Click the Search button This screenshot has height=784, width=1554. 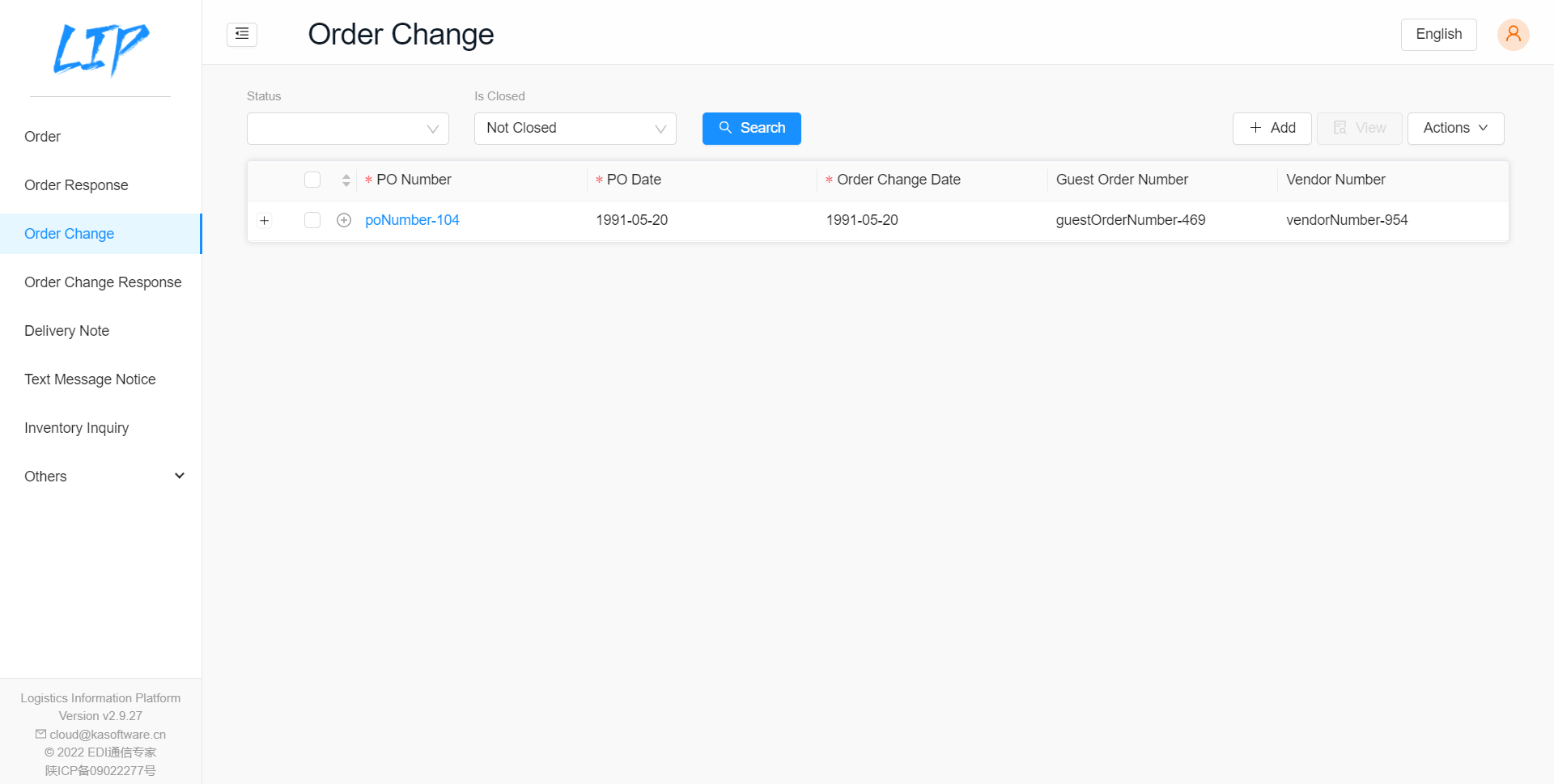(x=751, y=129)
